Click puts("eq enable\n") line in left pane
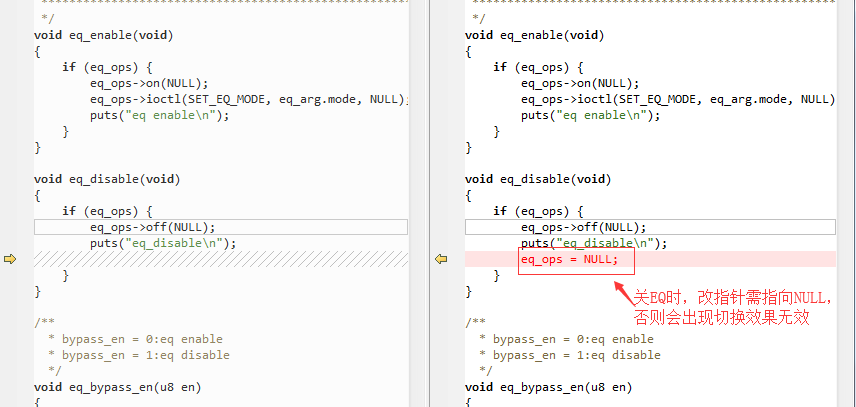Image resolution: width=856 pixels, height=407 pixels. click(x=160, y=116)
